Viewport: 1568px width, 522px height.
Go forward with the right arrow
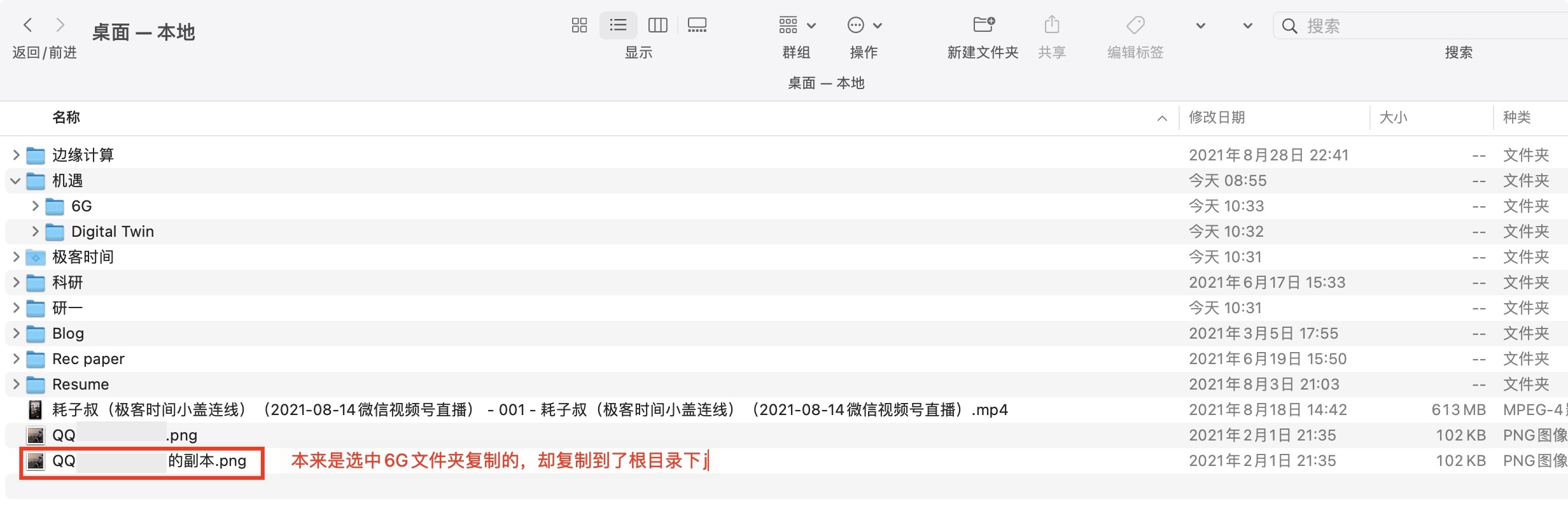[x=60, y=25]
